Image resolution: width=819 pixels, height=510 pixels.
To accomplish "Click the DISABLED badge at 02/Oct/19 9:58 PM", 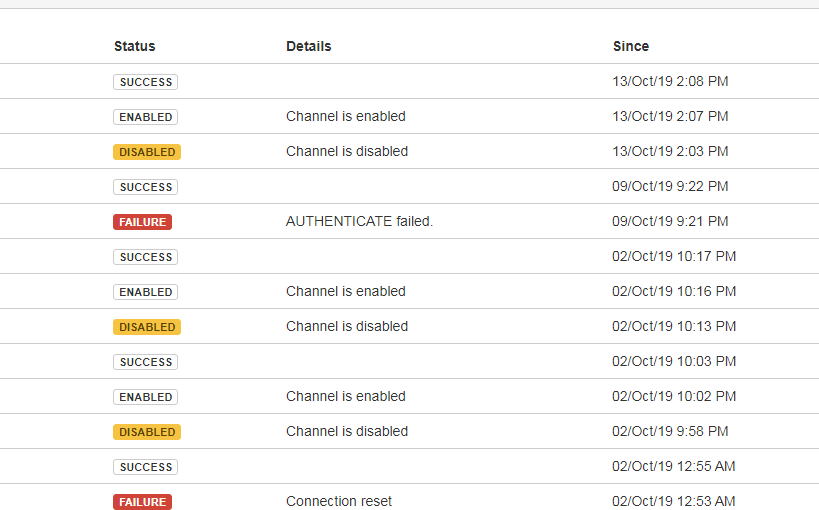I will point(147,432).
